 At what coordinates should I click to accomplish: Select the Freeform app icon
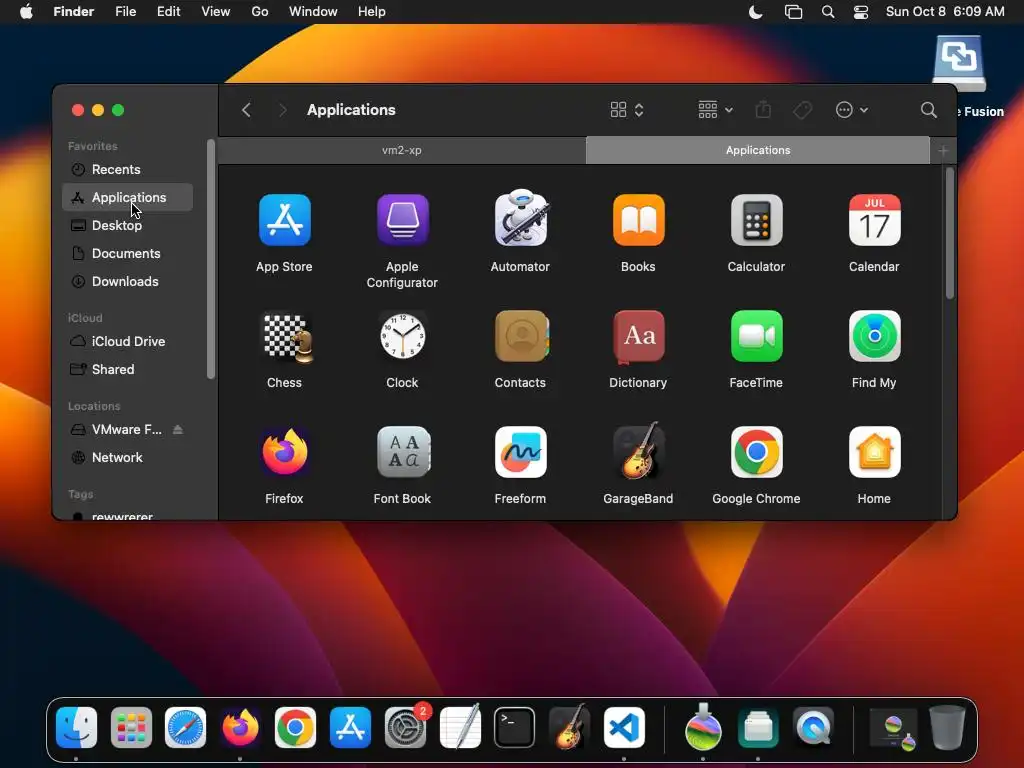[x=520, y=452]
